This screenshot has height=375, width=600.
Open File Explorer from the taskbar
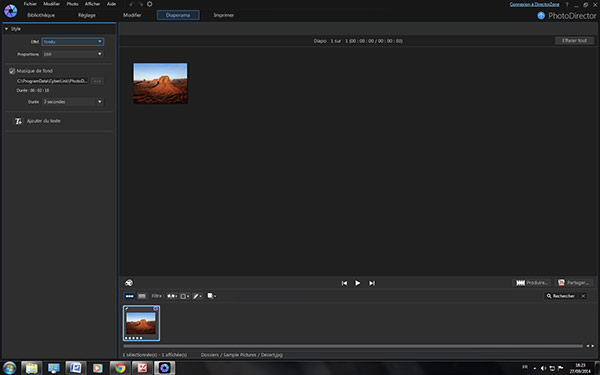[31, 368]
